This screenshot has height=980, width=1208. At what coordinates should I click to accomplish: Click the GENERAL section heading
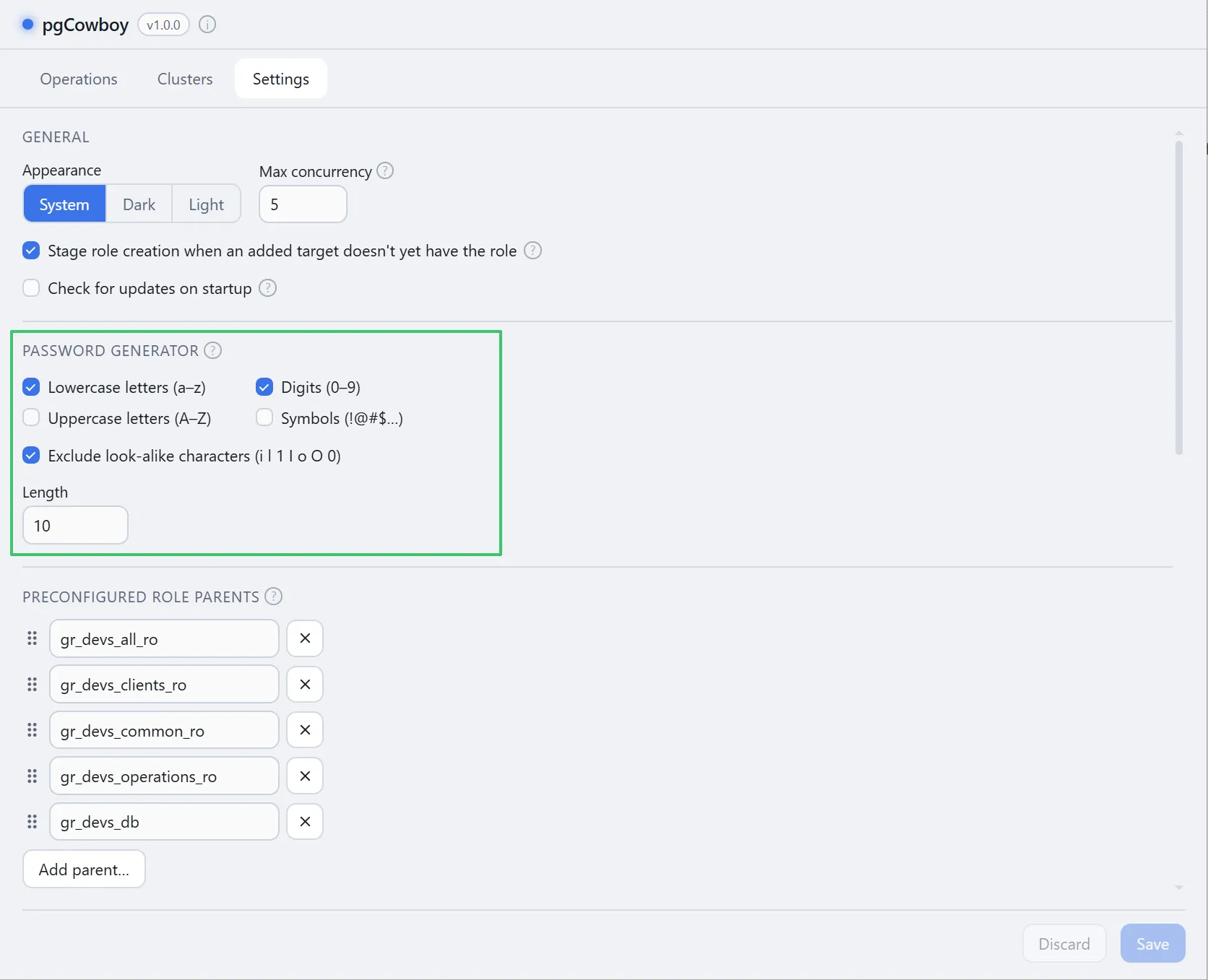(56, 137)
